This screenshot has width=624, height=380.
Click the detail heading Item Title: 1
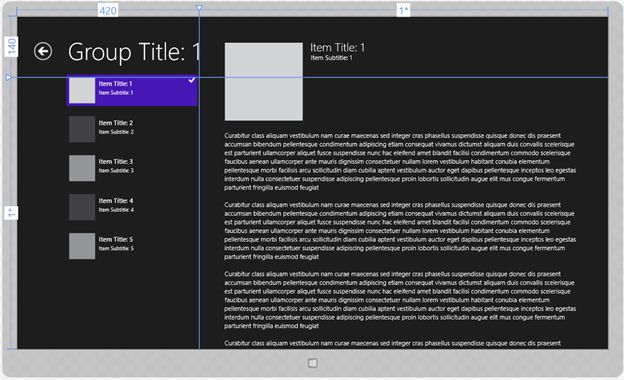(337, 48)
